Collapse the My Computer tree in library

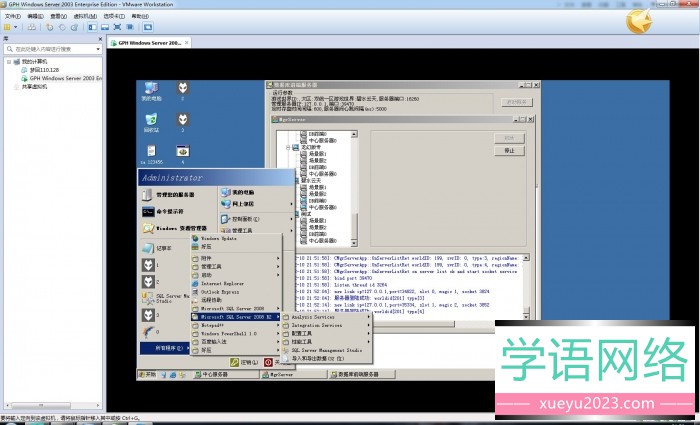coord(10,61)
